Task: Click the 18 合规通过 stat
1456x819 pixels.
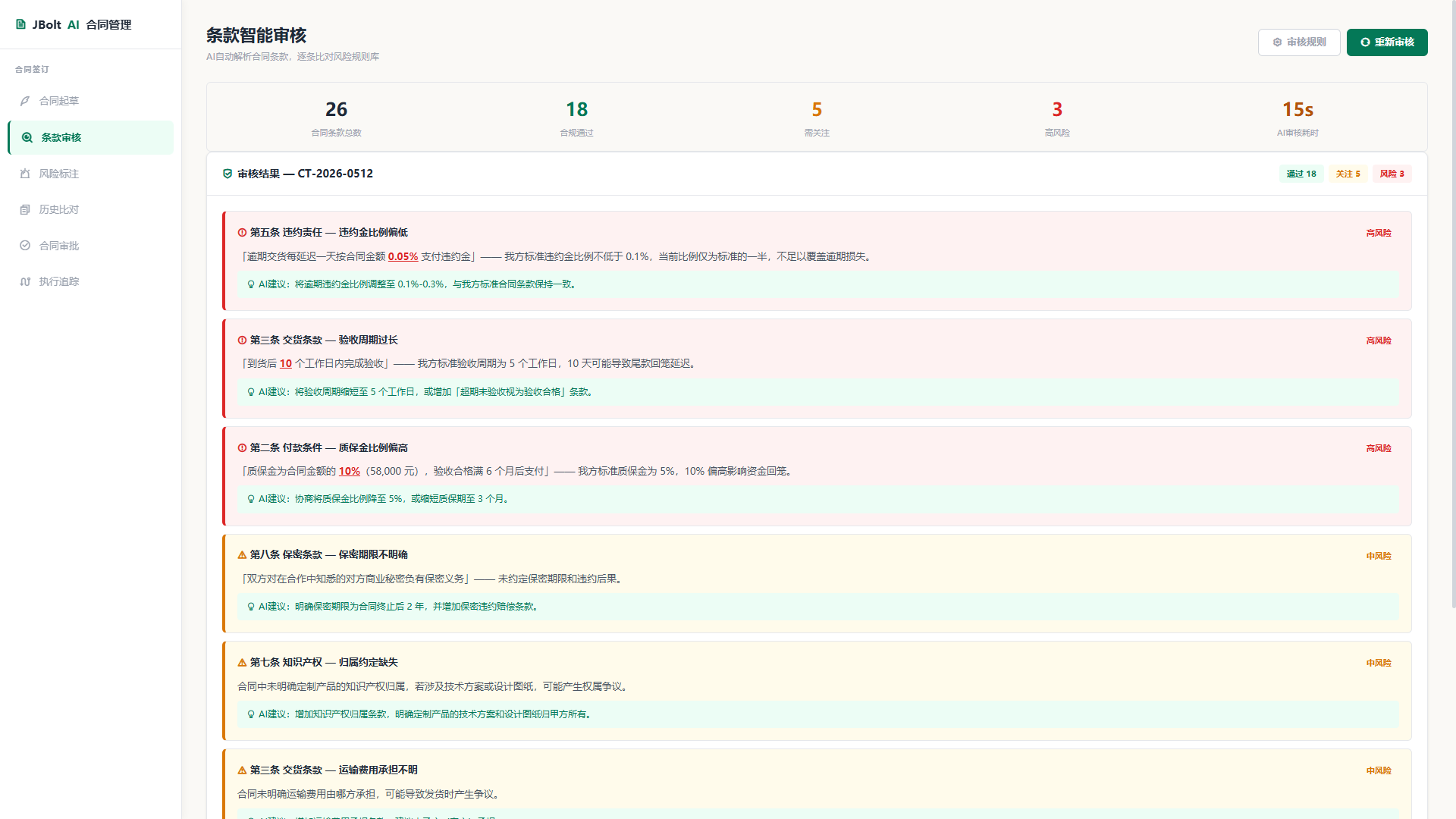Action: [576, 118]
